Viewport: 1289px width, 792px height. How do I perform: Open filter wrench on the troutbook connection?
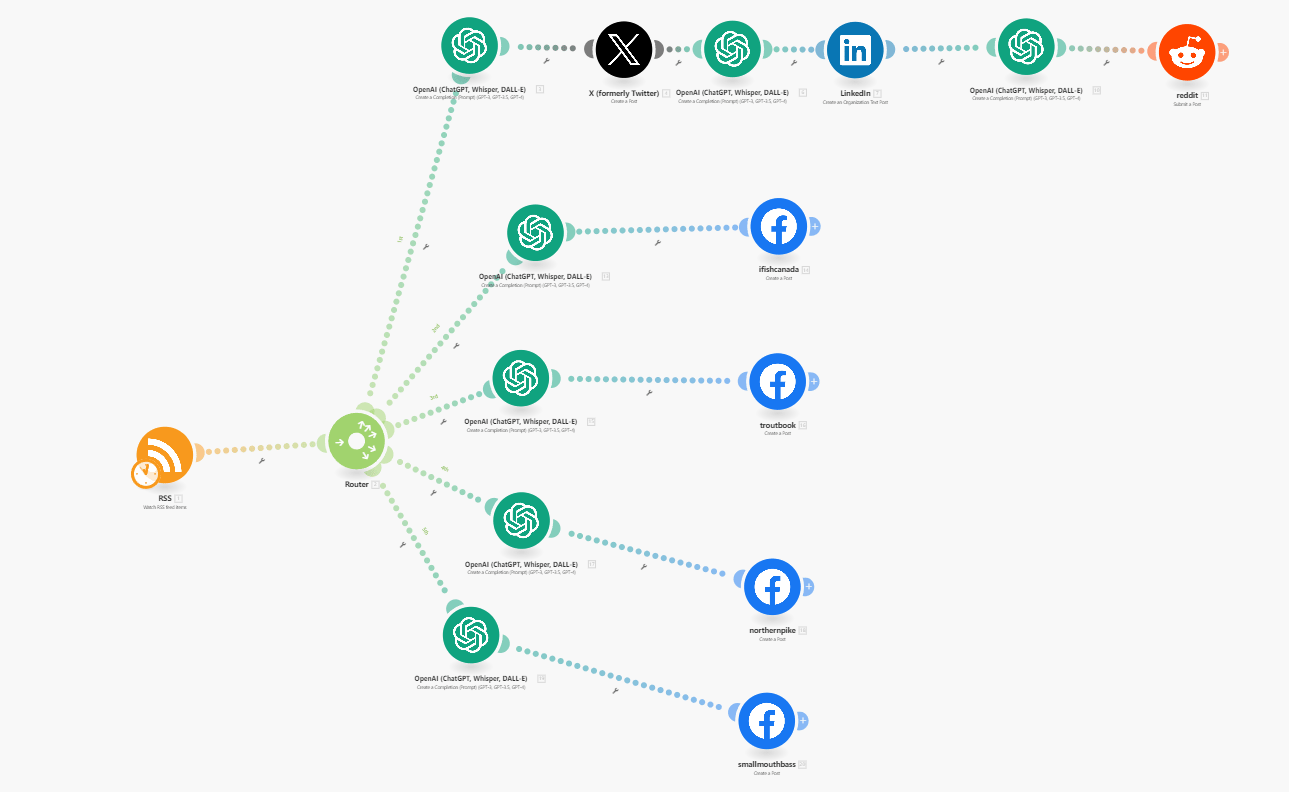[649, 393]
